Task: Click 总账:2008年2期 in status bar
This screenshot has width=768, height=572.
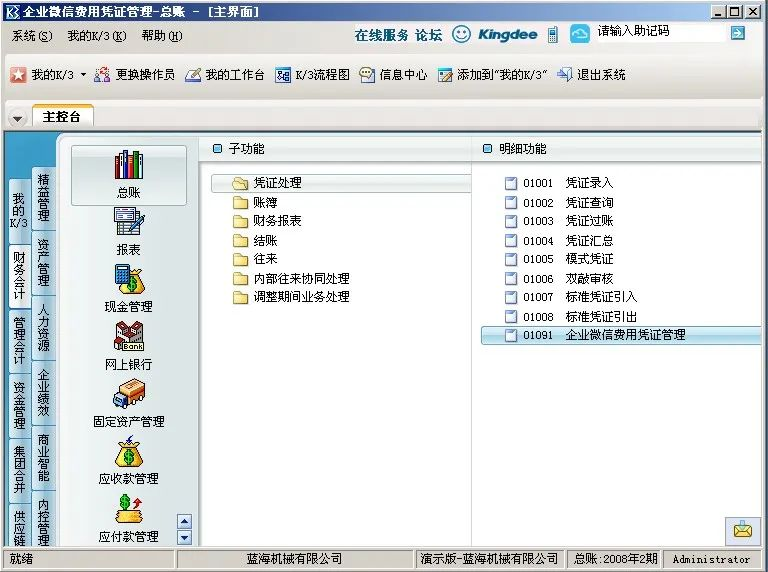Action: click(x=615, y=559)
